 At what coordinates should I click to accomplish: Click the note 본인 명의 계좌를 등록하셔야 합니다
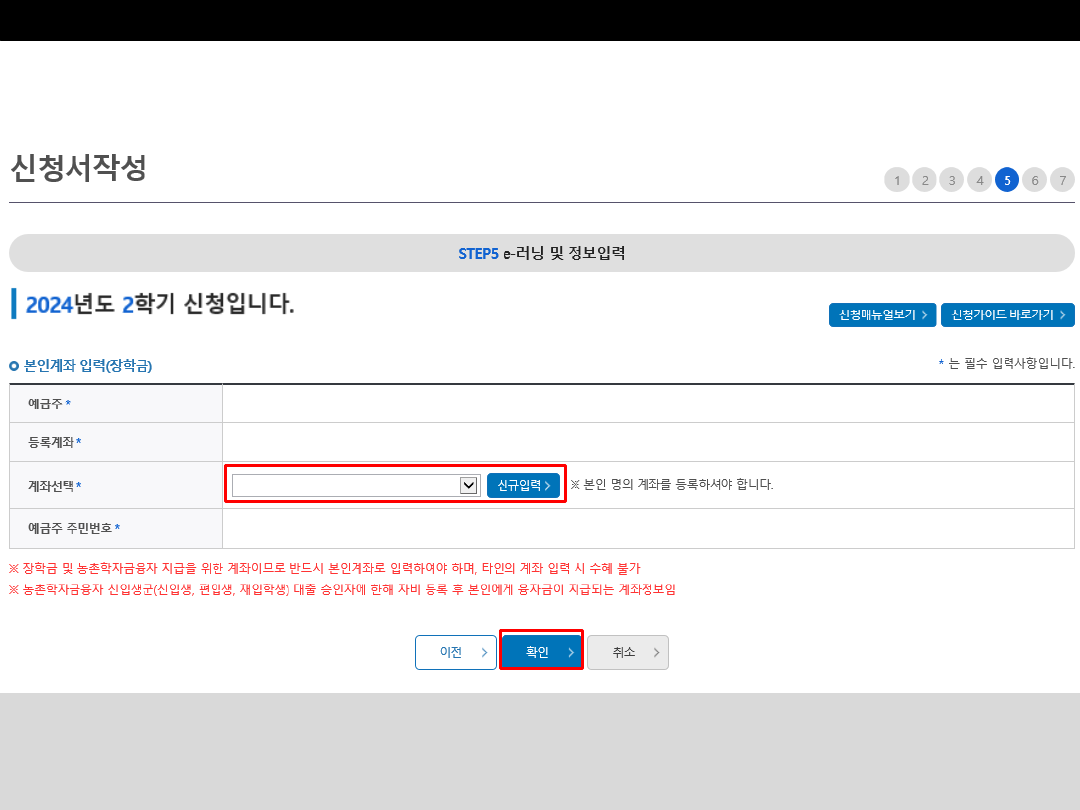(672, 484)
